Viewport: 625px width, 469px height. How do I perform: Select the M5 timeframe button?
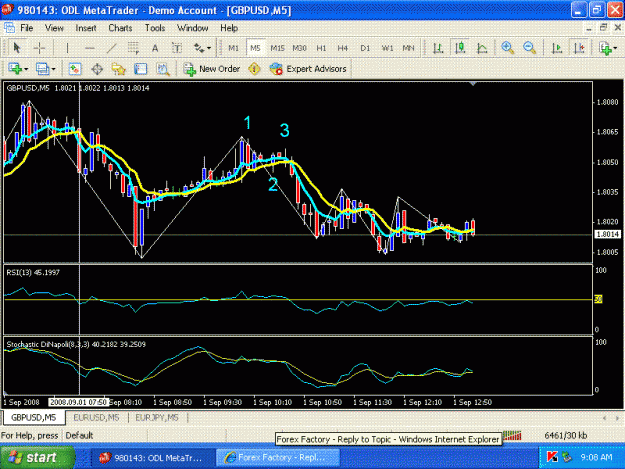[x=255, y=48]
